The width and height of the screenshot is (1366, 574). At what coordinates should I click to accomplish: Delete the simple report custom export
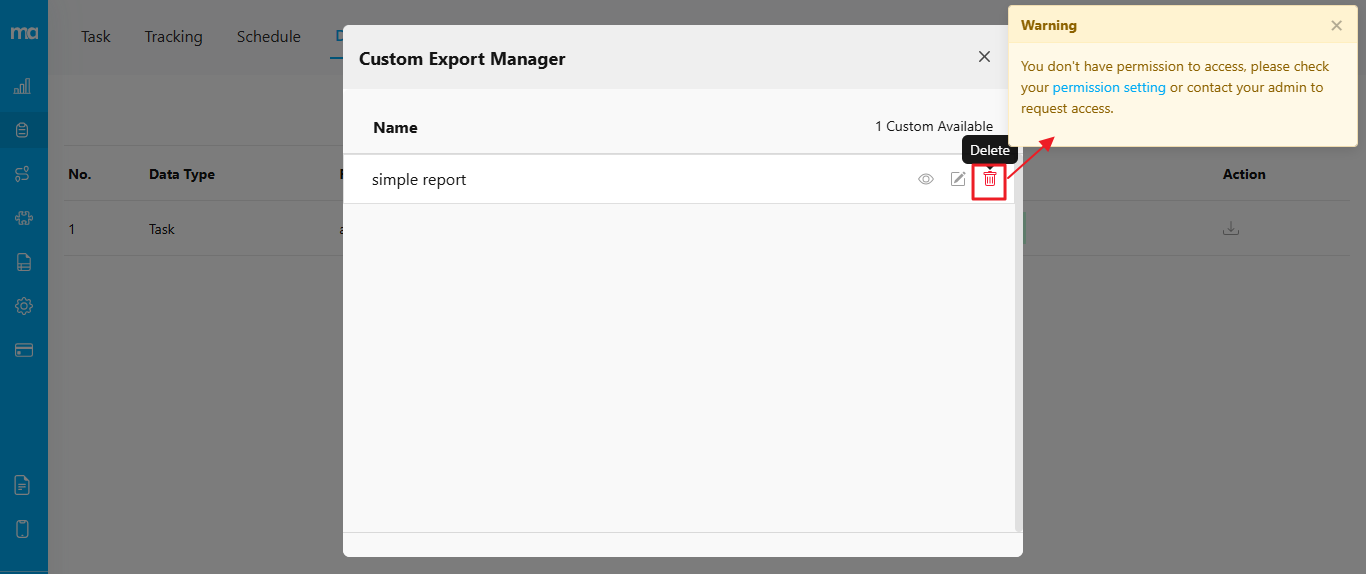coord(989,179)
